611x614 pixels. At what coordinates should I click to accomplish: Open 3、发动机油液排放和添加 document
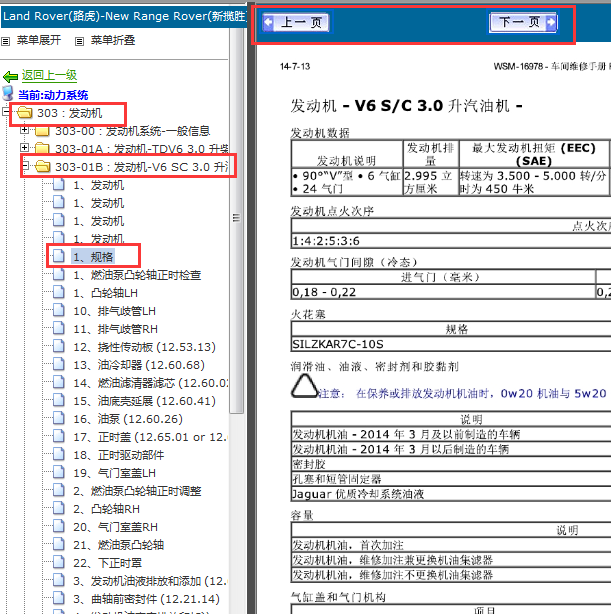pyautogui.click(x=151, y=581)
